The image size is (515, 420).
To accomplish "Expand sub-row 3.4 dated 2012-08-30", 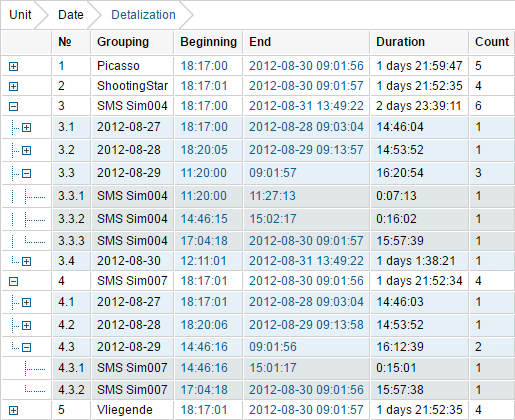I will pyautogui.click(x=27, y=261).
